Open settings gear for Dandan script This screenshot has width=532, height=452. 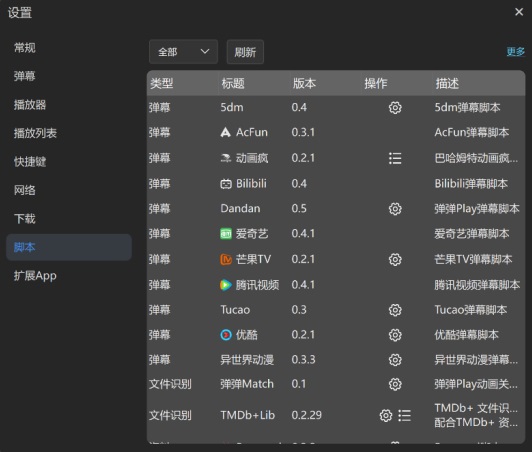pyautogui.click(x=395, y=209)
